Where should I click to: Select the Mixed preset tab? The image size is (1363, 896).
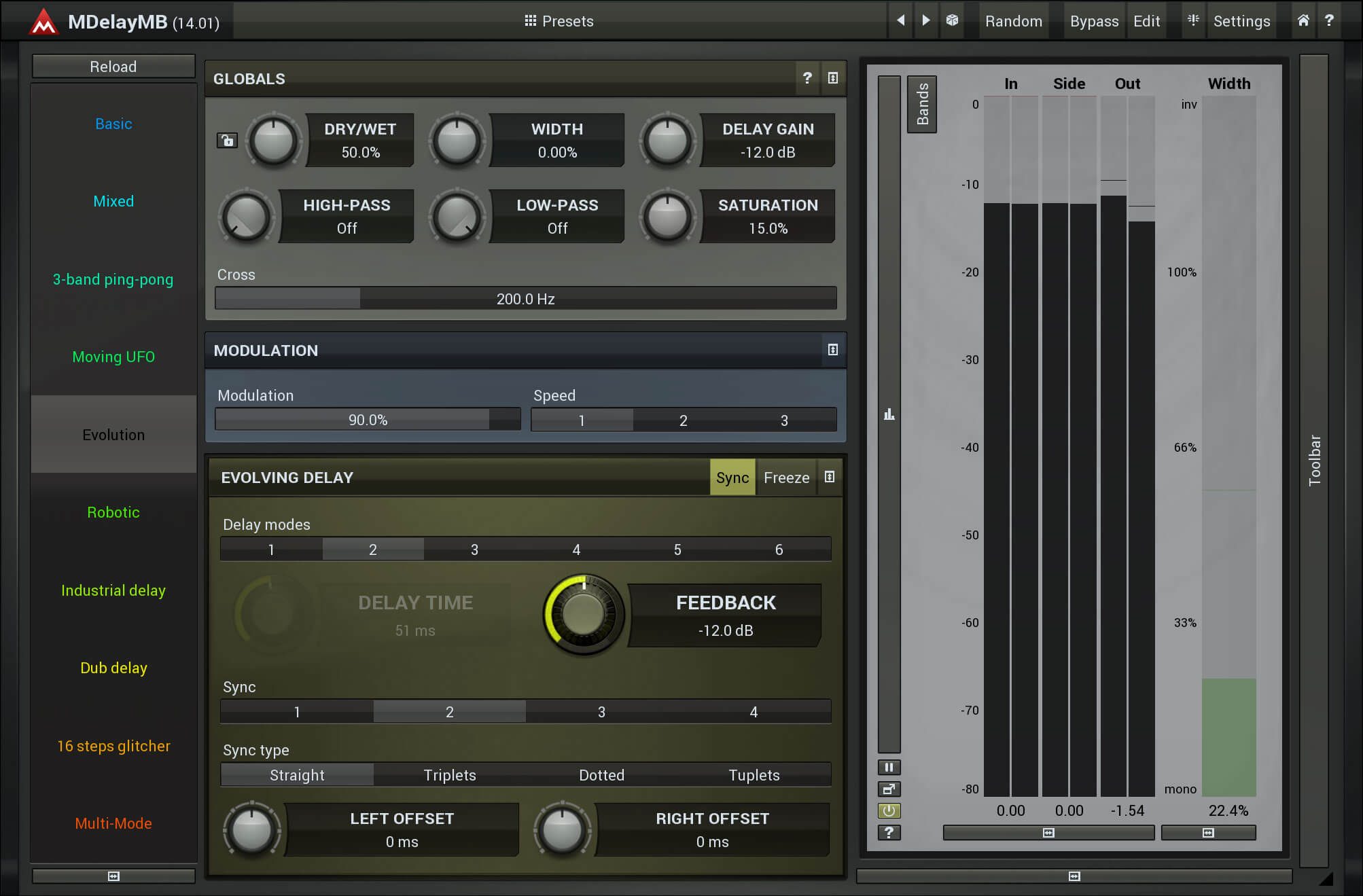113,201
